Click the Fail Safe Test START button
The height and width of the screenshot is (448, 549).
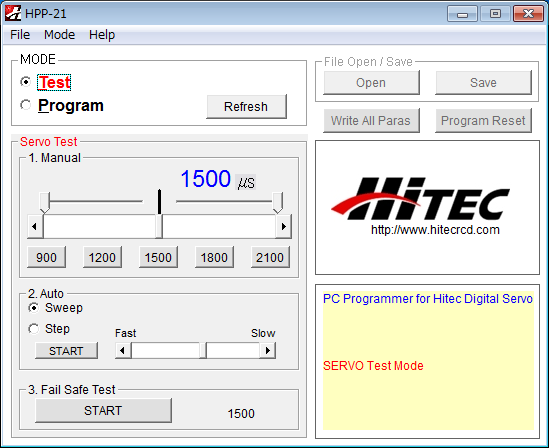click(x=103, y=410)
